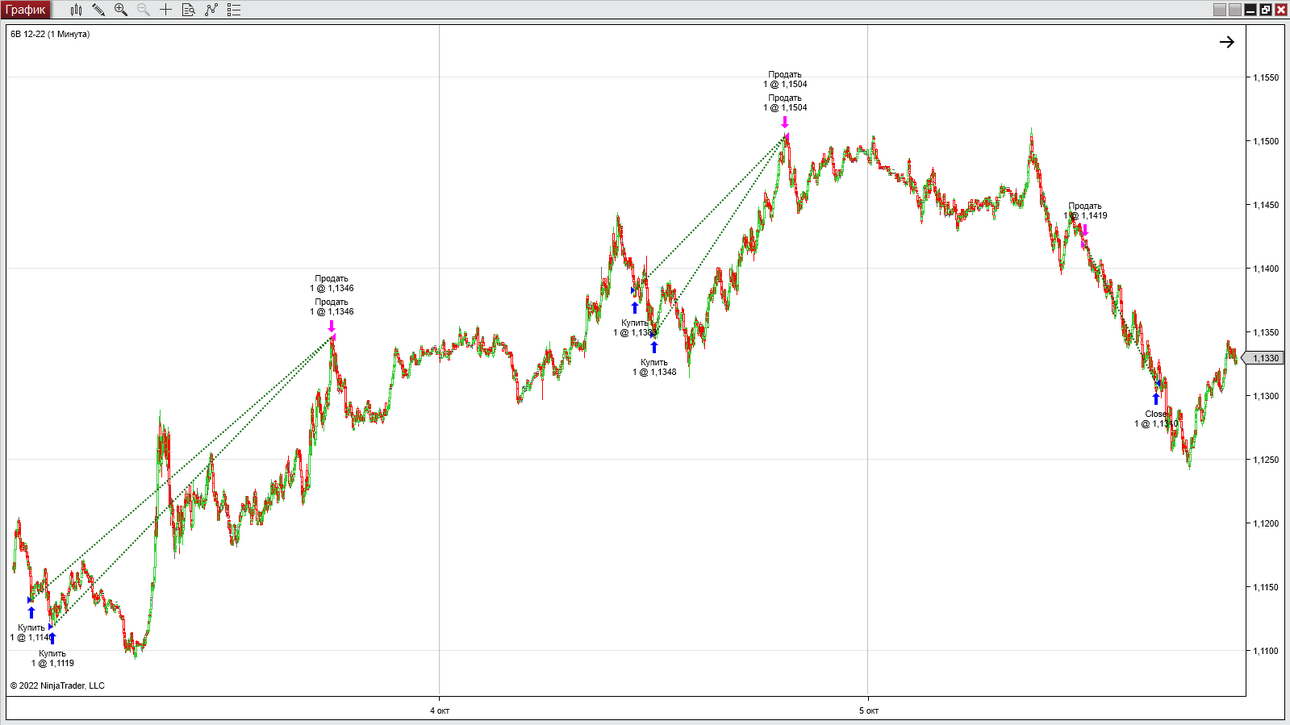The image size is (1290, 725).
Task: Click the 1,1450 price axis label
Action: coord(1266,205)
